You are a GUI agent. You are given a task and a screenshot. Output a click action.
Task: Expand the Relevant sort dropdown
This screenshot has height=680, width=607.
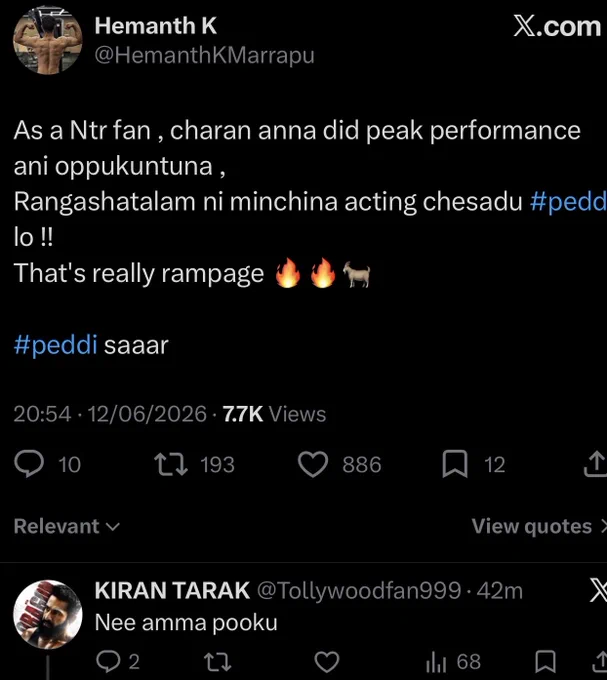[67, 526]
